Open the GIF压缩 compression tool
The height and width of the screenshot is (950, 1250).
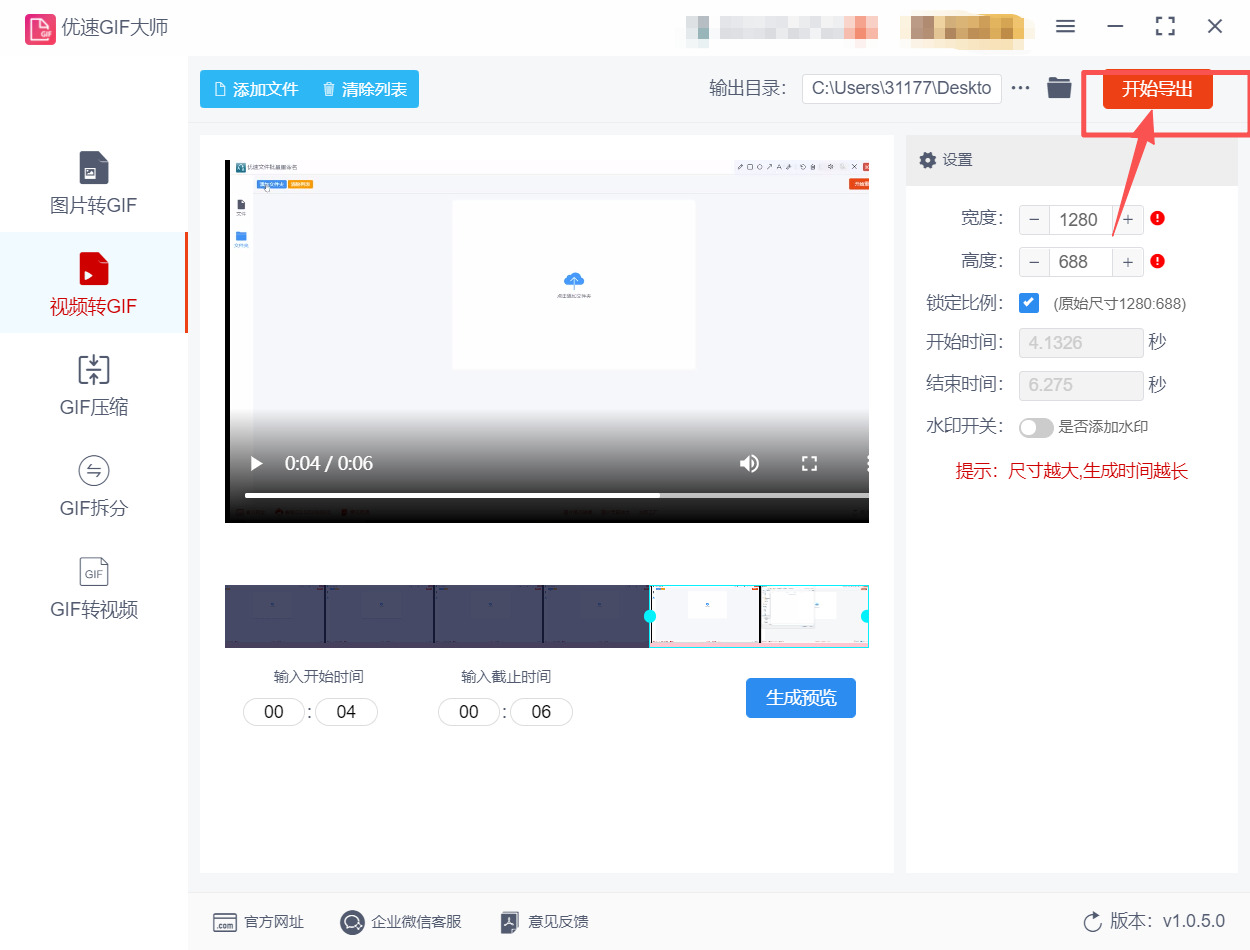point(93,385)
